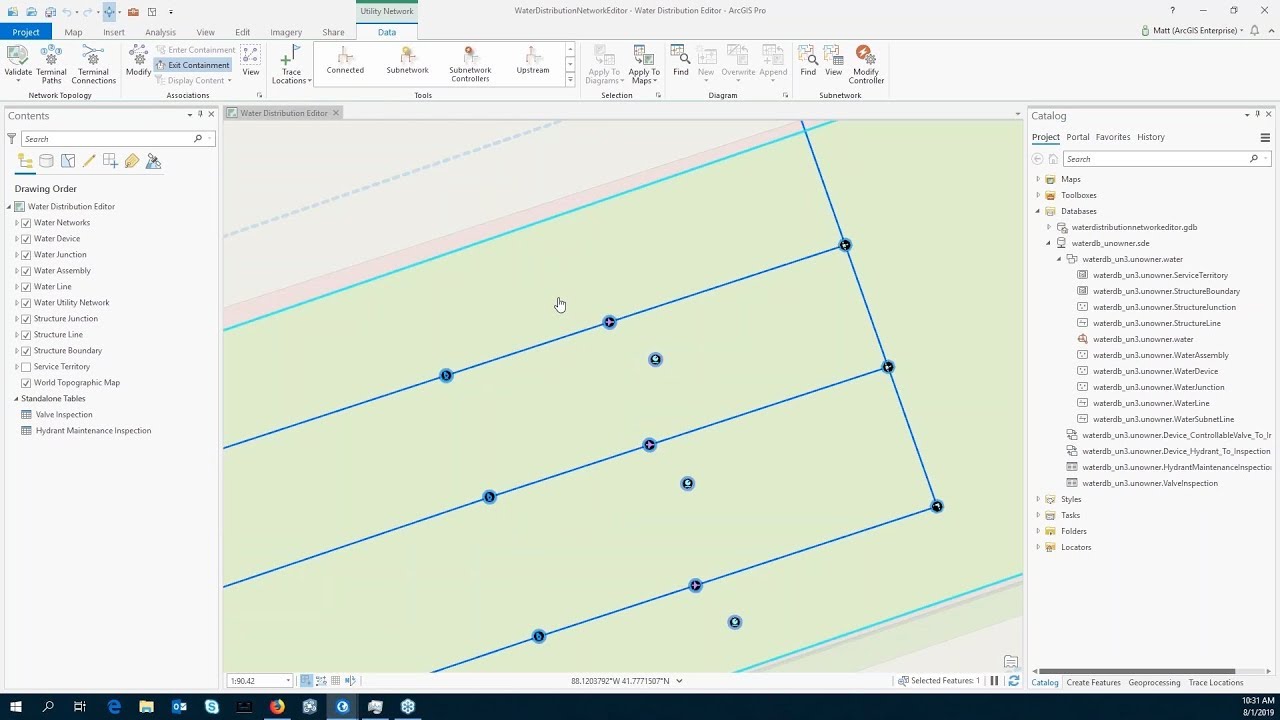
Task: Switch to the Imagery ribbon tab
Action: point(286,32)
